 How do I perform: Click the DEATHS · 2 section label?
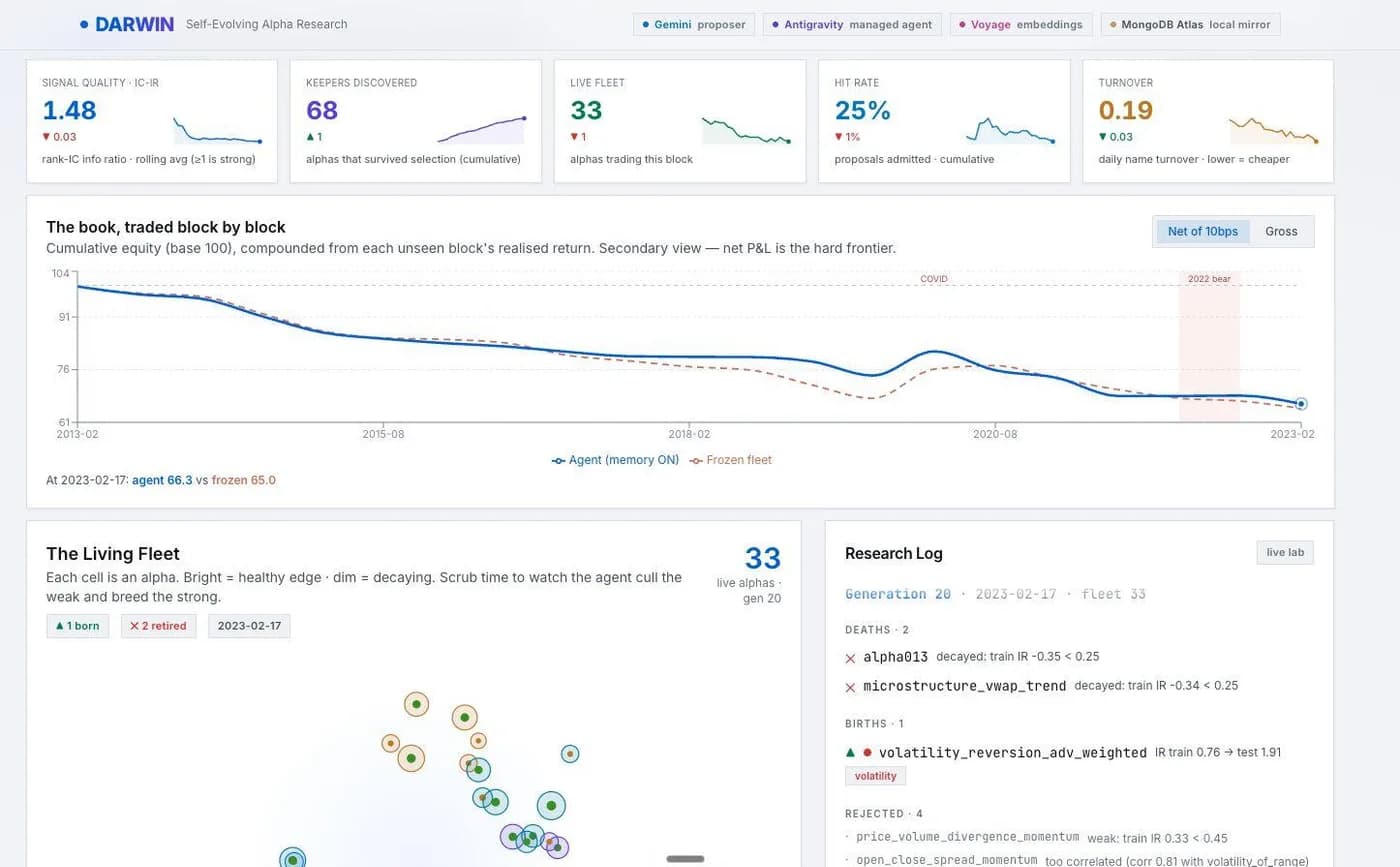coord(877,630)
